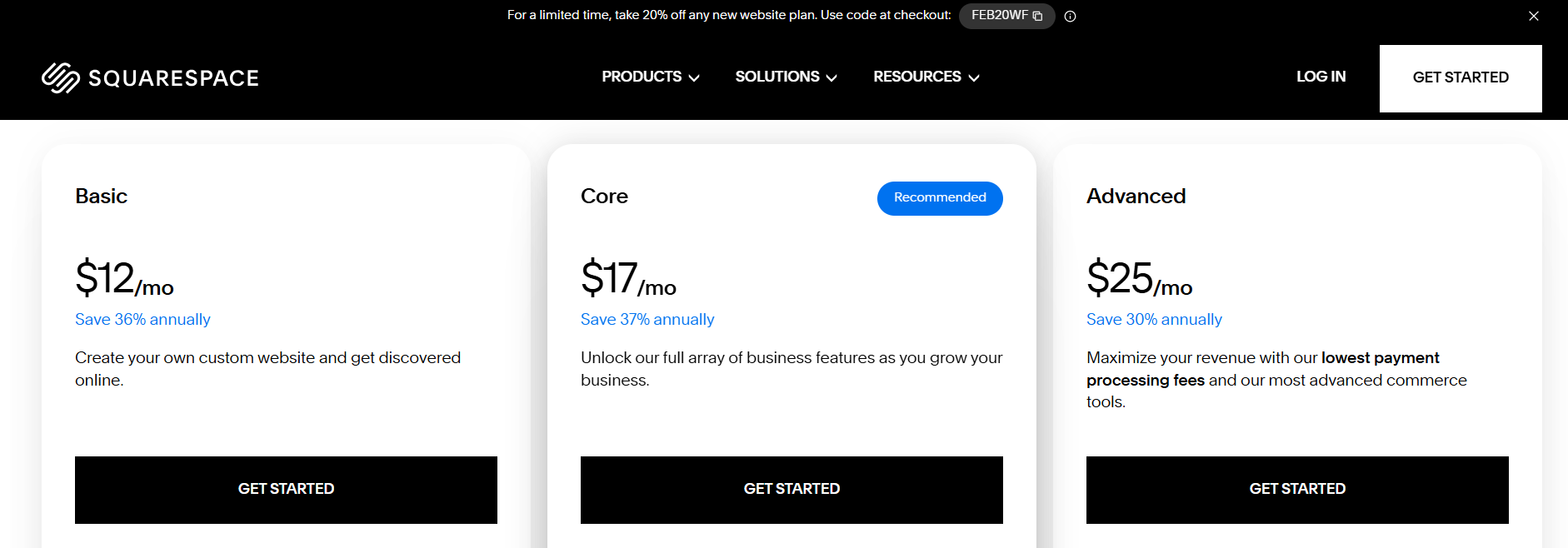
Task: Click GET STARTED on the Advanced plan card
Action: click(x=1297, y=490)
